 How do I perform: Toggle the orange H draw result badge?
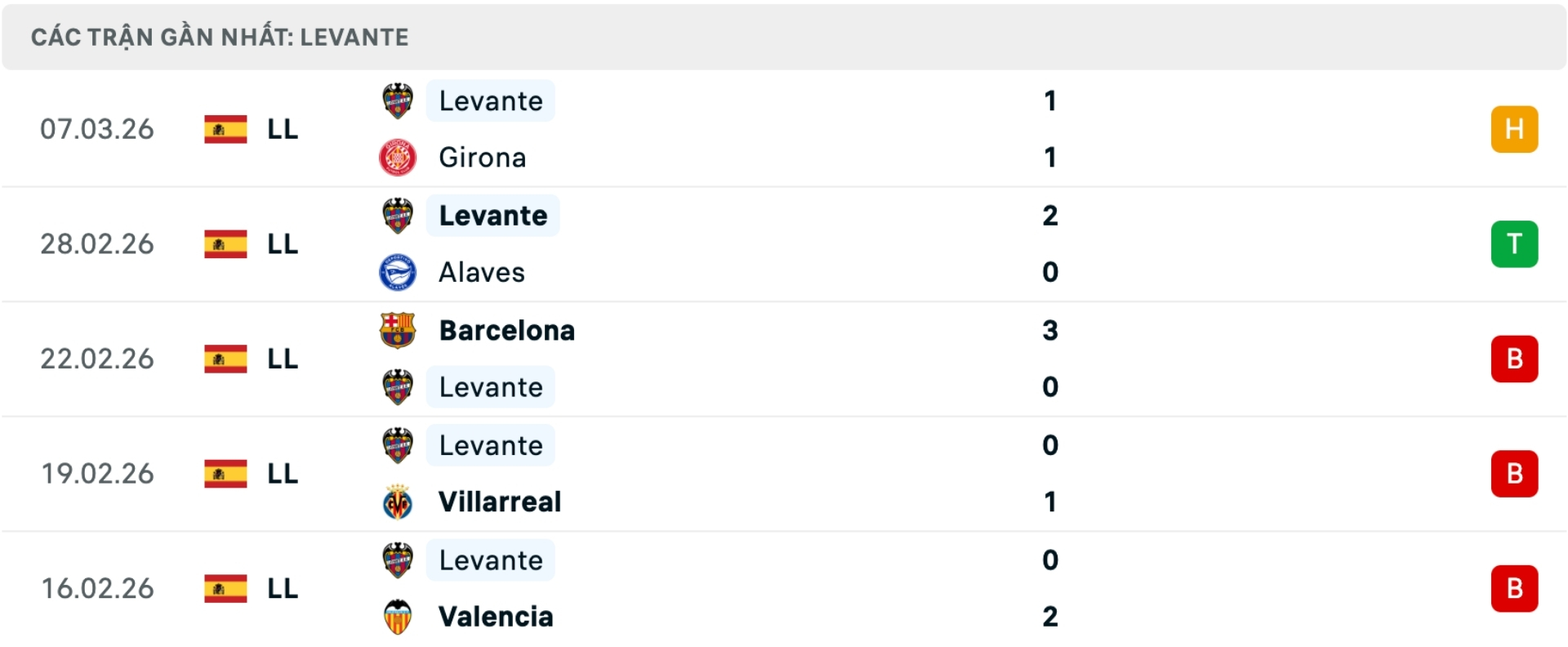pyautogui.click(x=1515, y=129)
